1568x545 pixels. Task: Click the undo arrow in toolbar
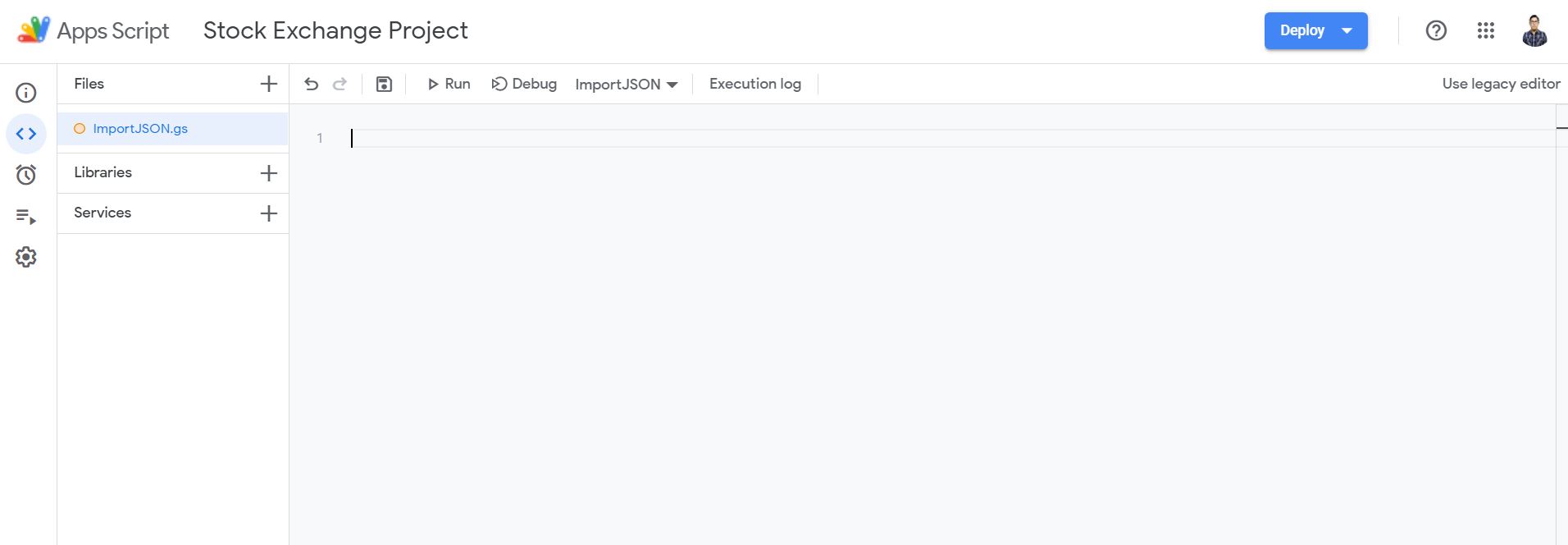tap(311, 84)
